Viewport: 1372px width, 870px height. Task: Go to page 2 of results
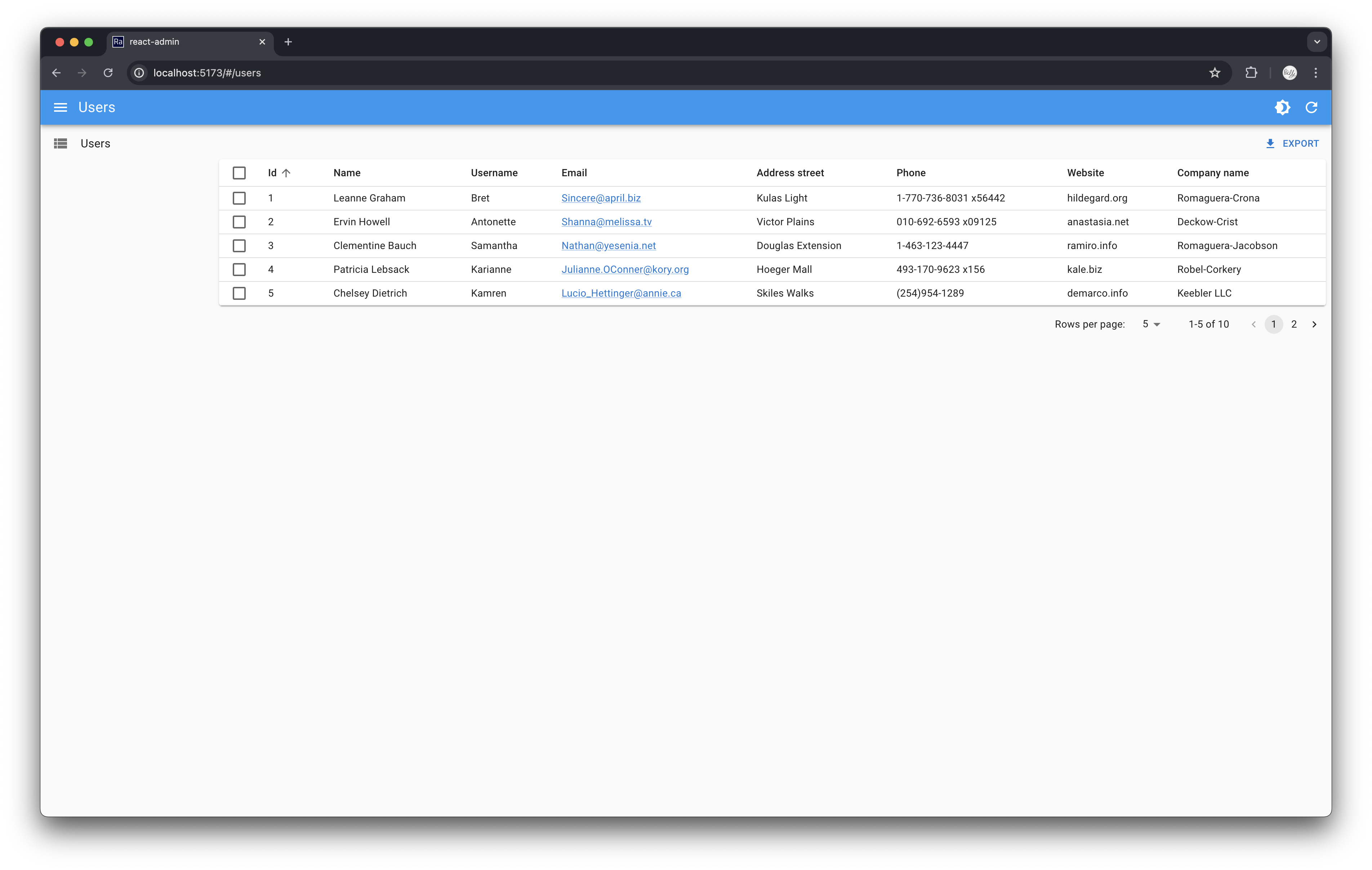click(1293, 324)
